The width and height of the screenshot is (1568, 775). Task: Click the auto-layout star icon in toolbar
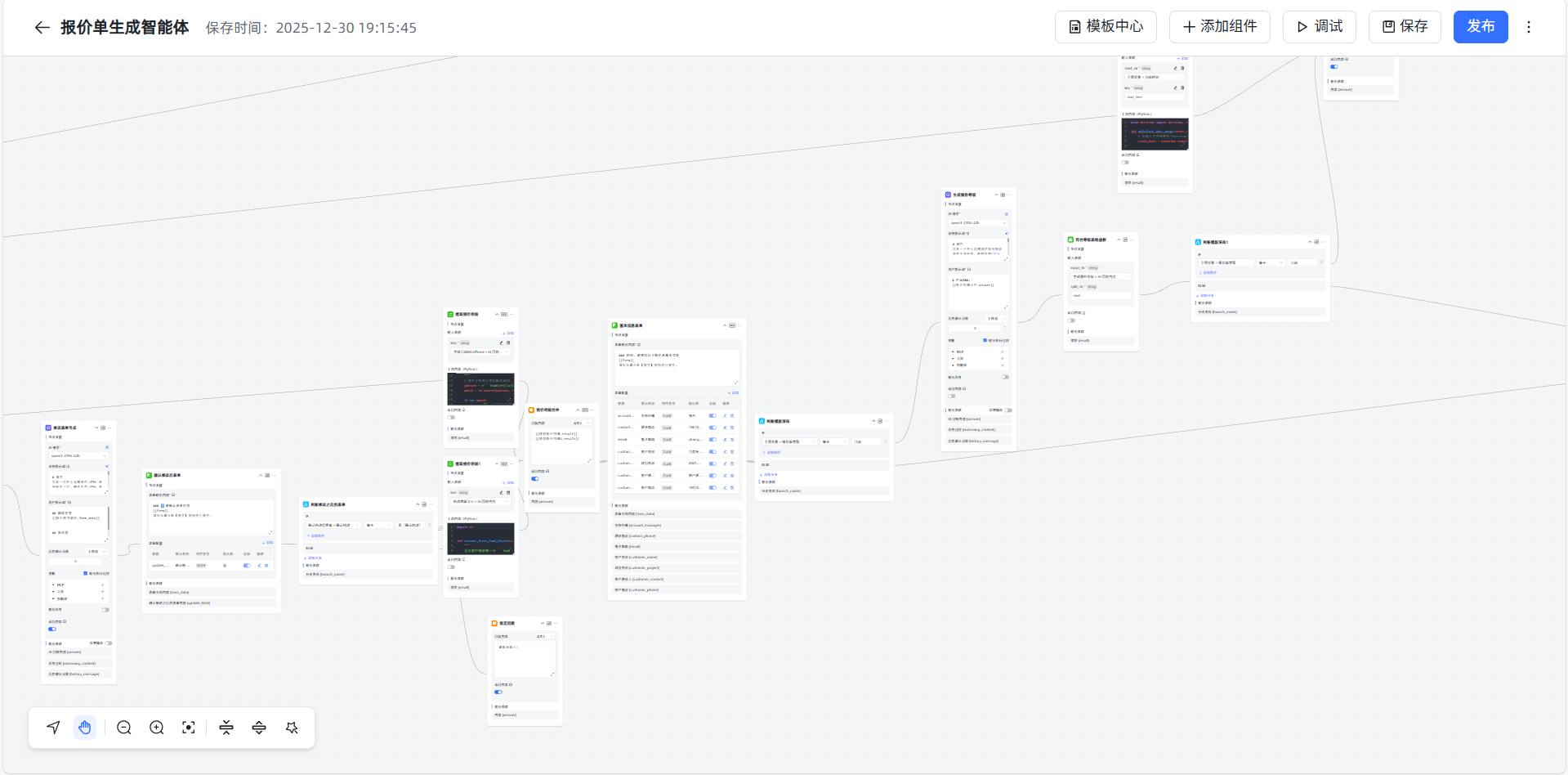tap(292, 728)
